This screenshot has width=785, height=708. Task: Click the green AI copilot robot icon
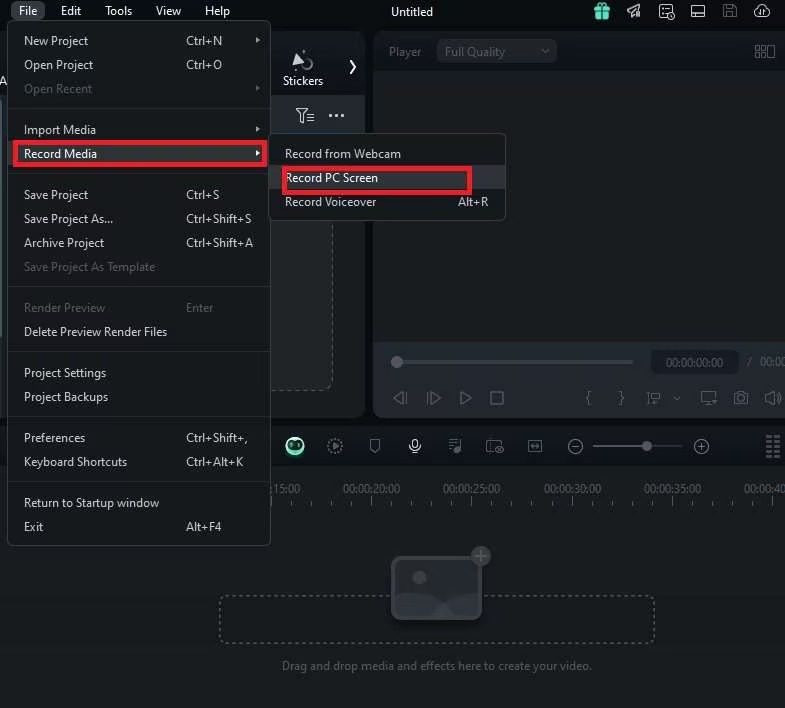pyautogui.click(x=295, y=446)
